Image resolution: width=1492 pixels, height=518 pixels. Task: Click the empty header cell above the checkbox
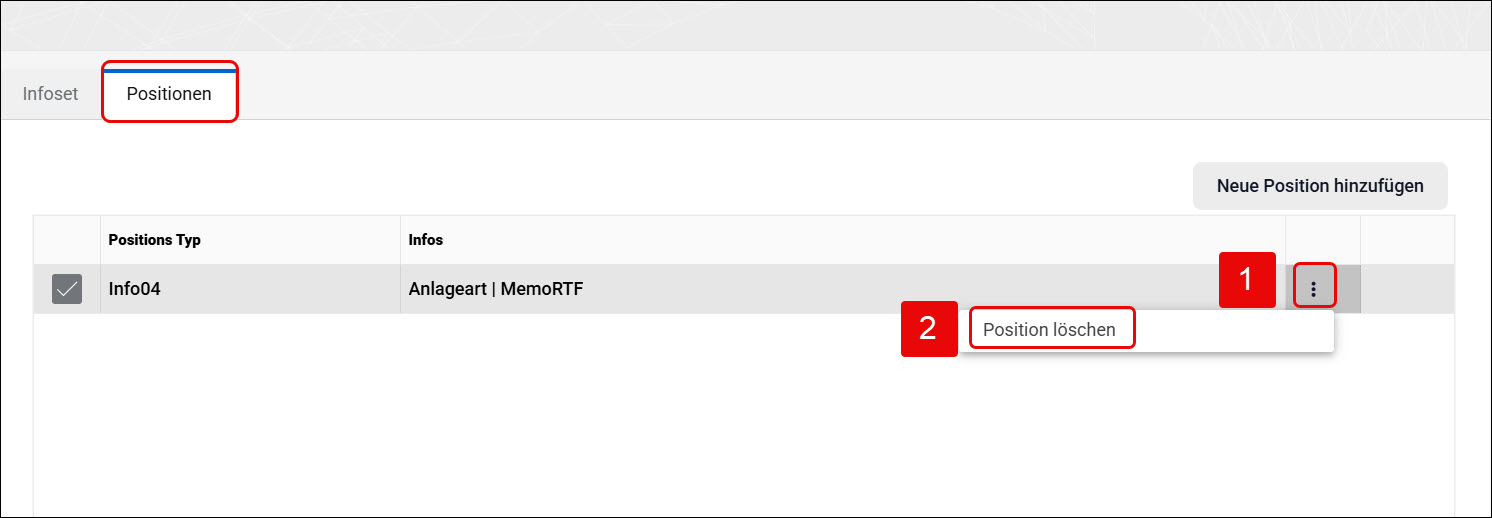67,240
